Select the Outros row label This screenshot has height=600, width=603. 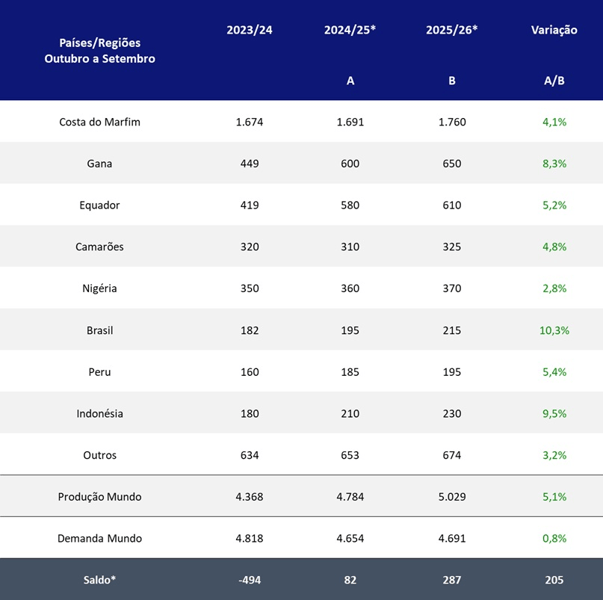pyautogui.click(x=100, y=455)
